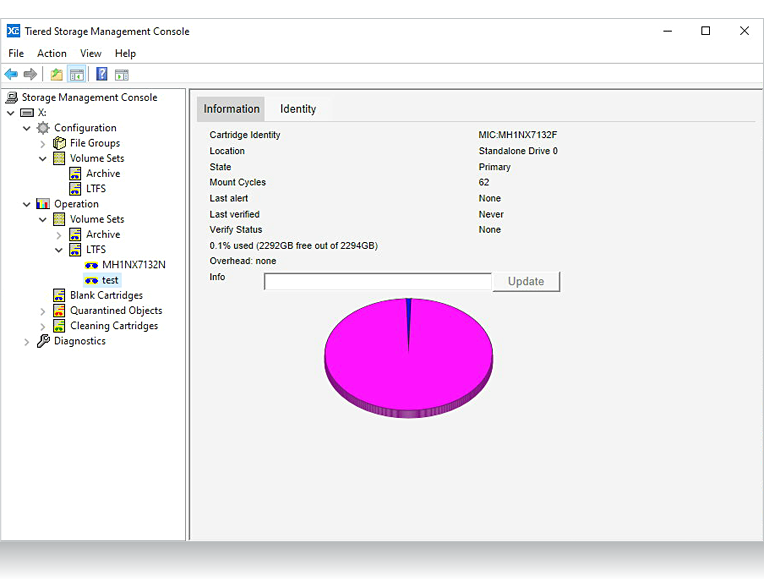
Task: Click the application logo in the title bar
Action: (x=13, y=31)
